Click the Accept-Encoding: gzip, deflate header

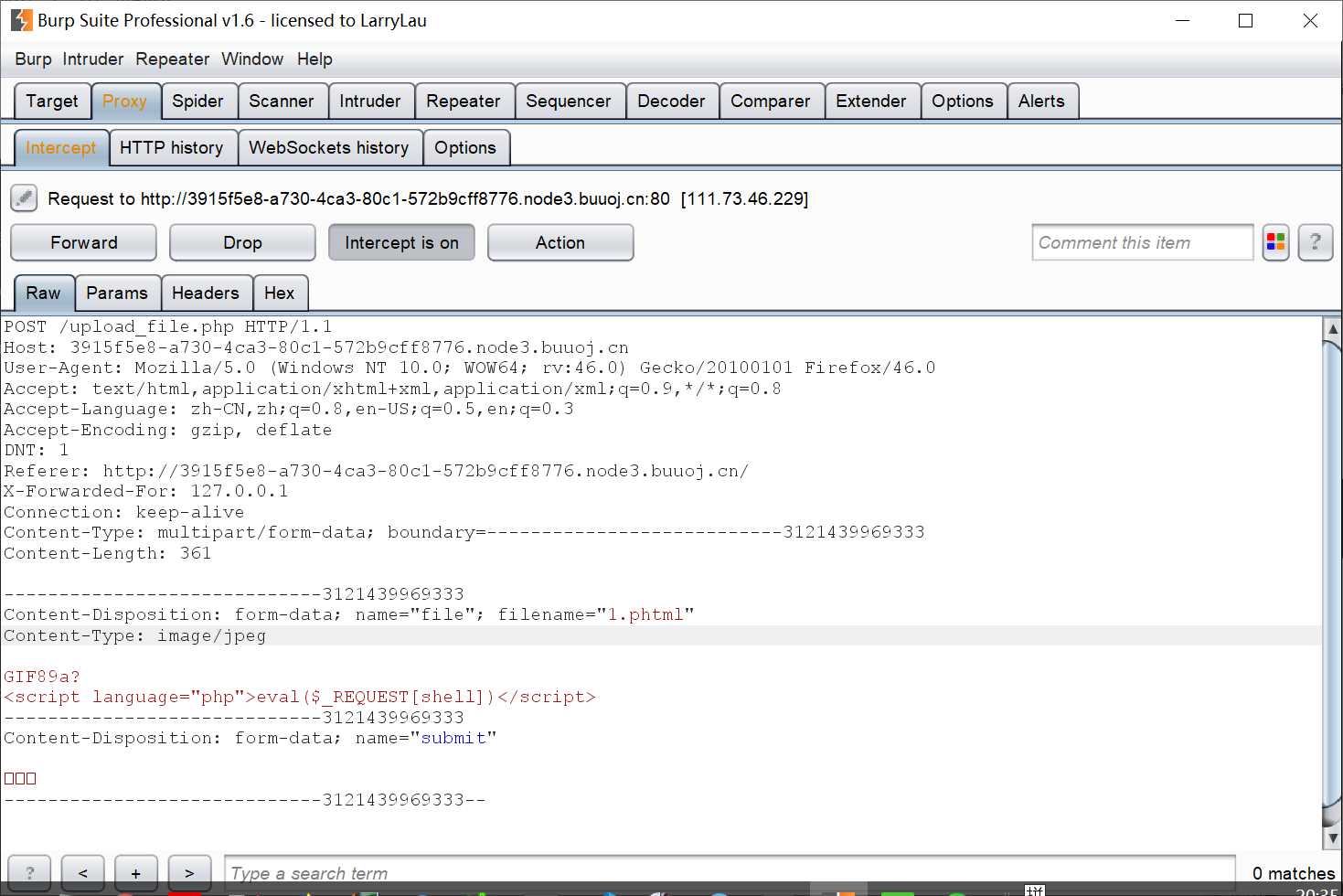pos(168,430)
